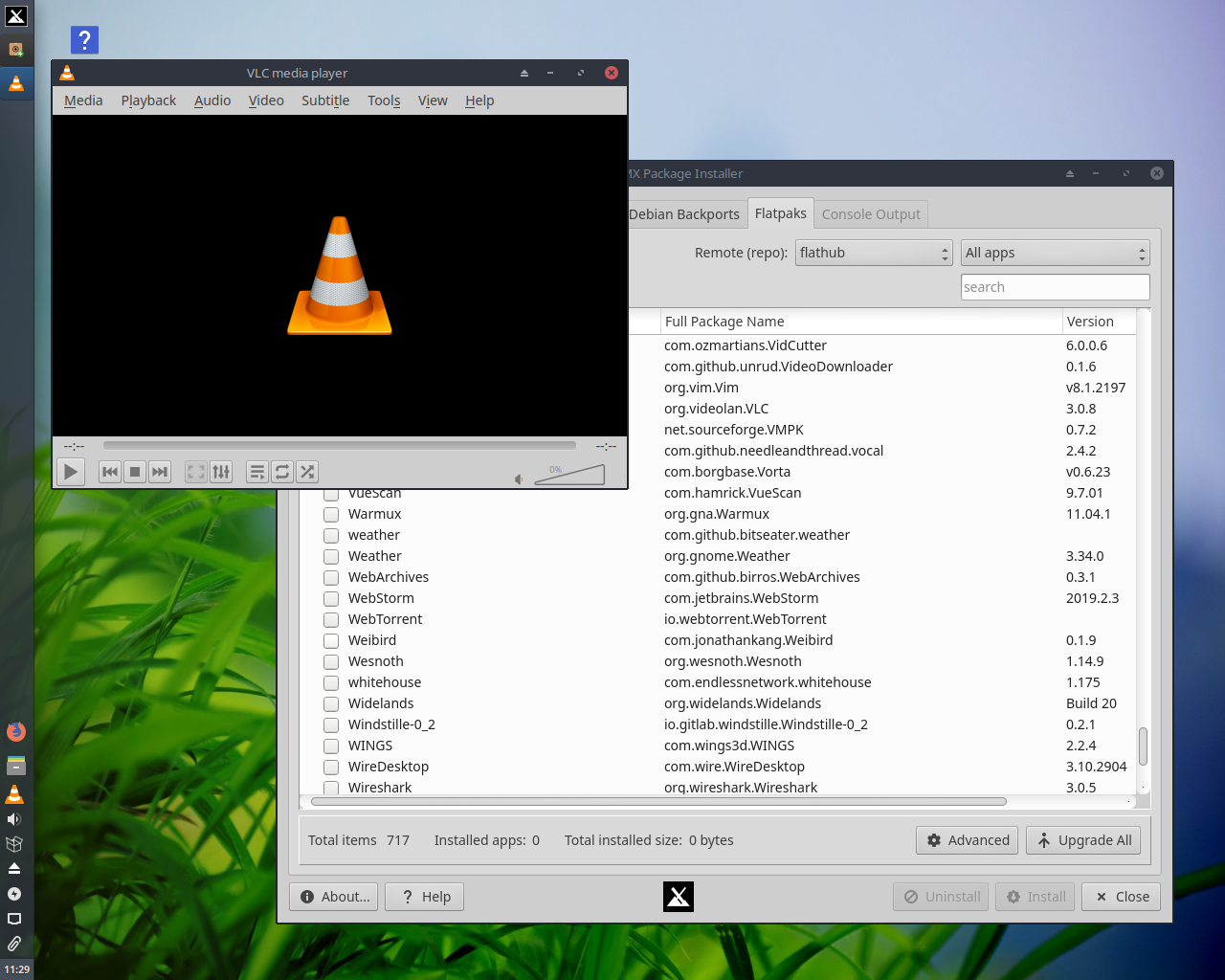
Task: Click the VLC play button
Action: [x=71, y=472]
